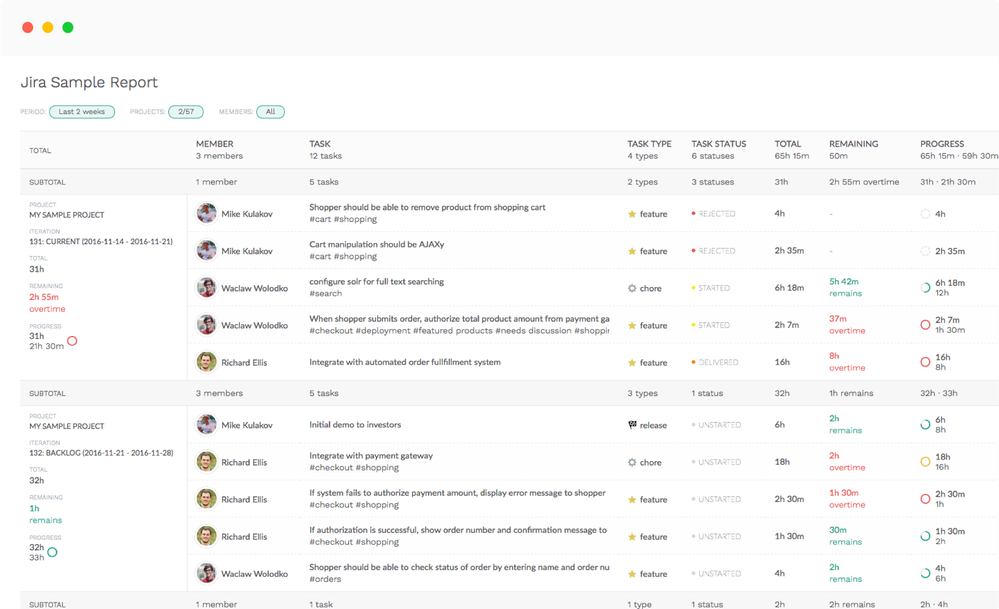Click the 'Jira Sample Report' title
Image resolution: width=999 pixels, height=609 pixels.
point(89,82)
